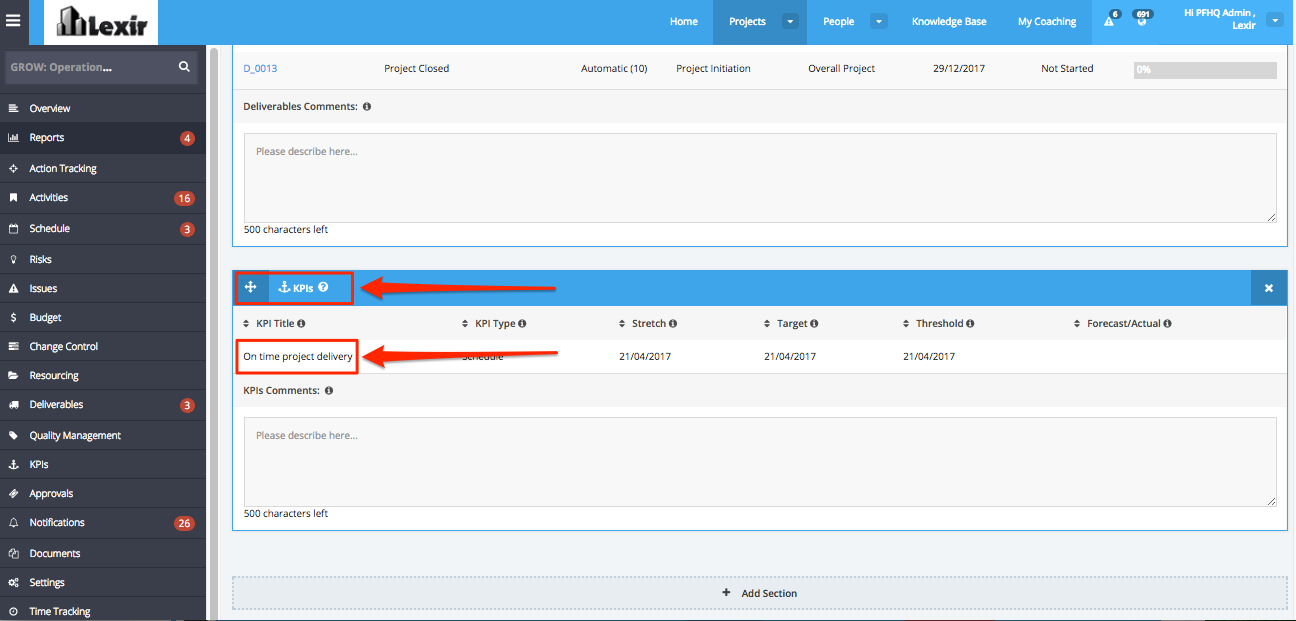
Task: Click the 'Project Closed' deliverable name
Action: [x=416, y=69]
